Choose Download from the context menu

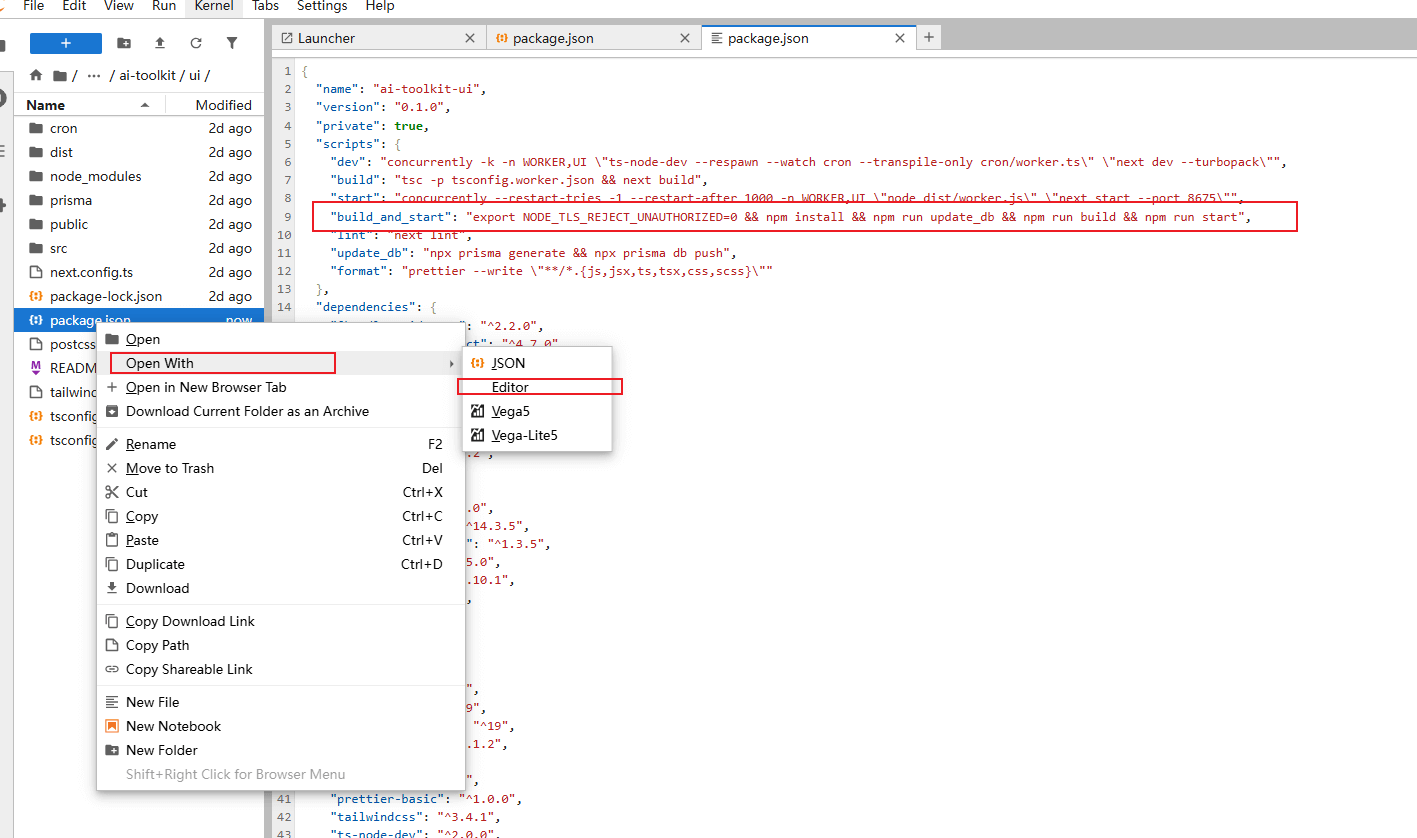(281, 588)
